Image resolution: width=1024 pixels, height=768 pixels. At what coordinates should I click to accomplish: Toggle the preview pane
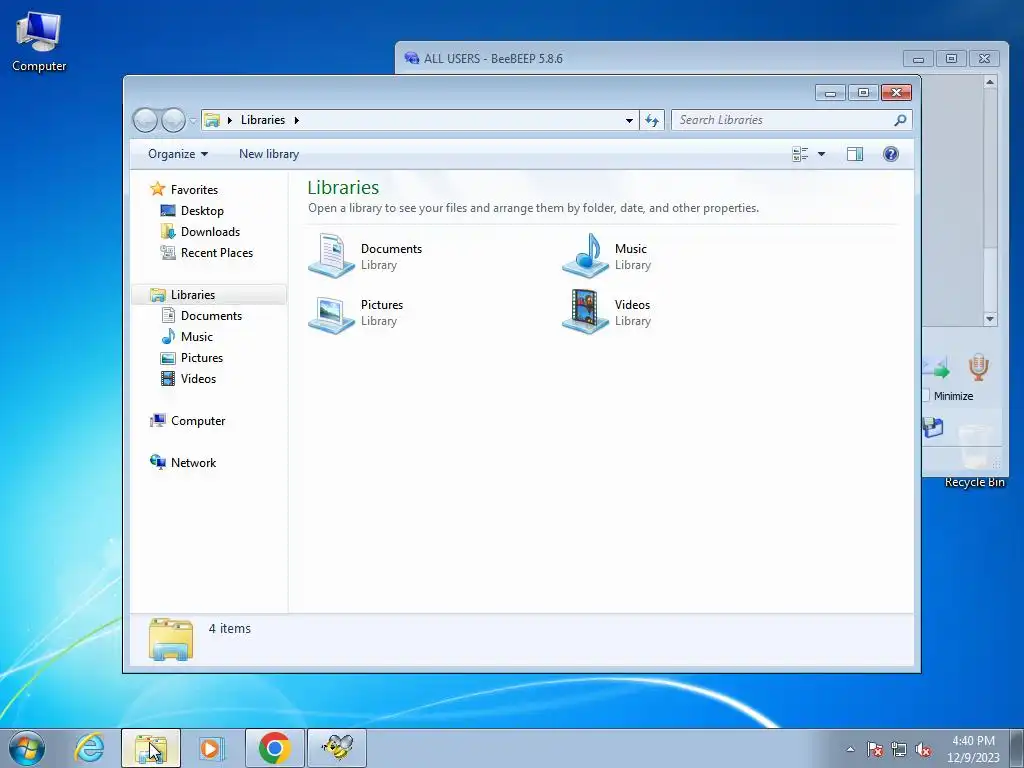click(x=855, y=154)
